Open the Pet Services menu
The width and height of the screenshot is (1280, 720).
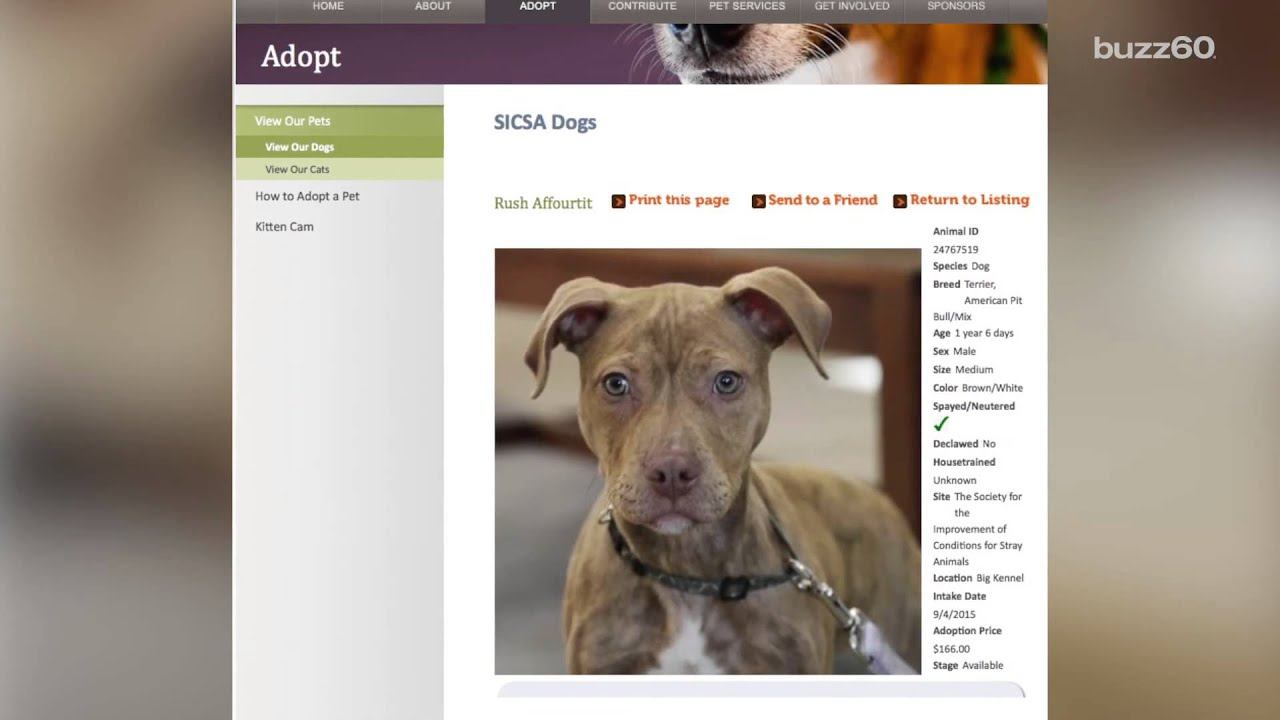click(747, 7)
